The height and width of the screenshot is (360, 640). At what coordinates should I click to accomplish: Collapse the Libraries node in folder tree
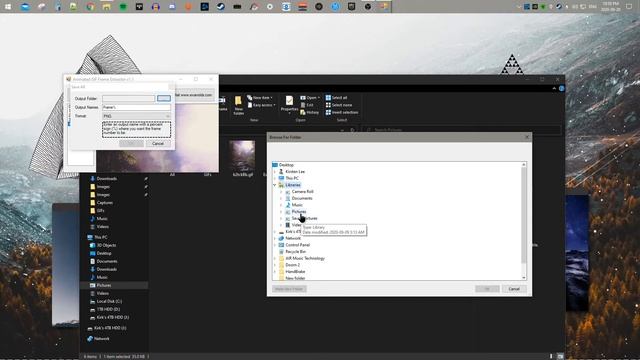pyautogui.click(x=275, y=185)
